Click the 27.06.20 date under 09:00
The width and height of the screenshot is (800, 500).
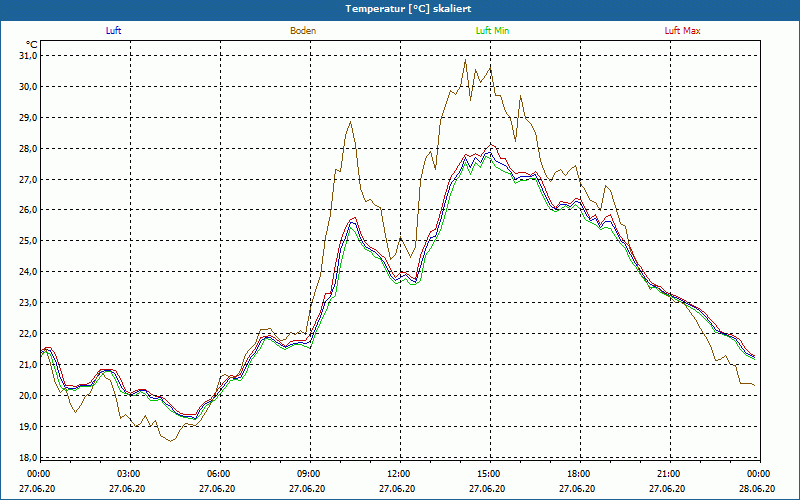pos(307,488)
